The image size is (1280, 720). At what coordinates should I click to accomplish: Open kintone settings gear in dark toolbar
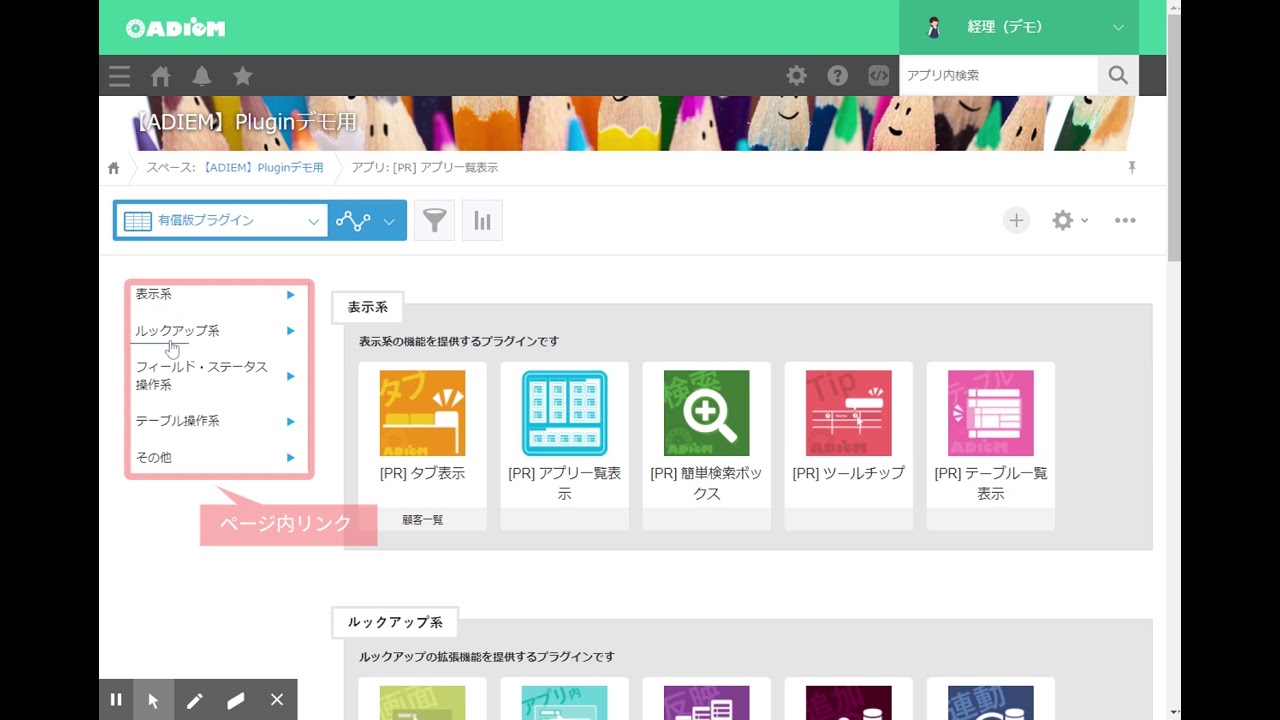coord(796,75)
